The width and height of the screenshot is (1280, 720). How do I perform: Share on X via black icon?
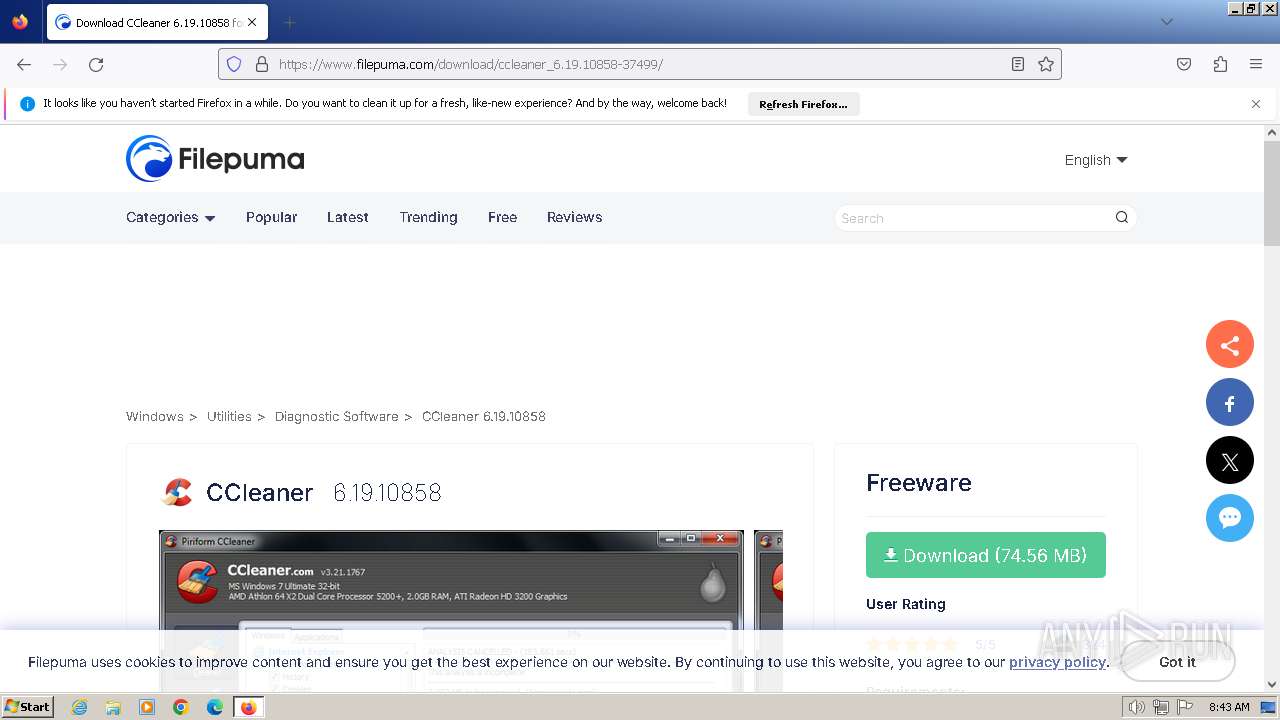coord(1230,461)
